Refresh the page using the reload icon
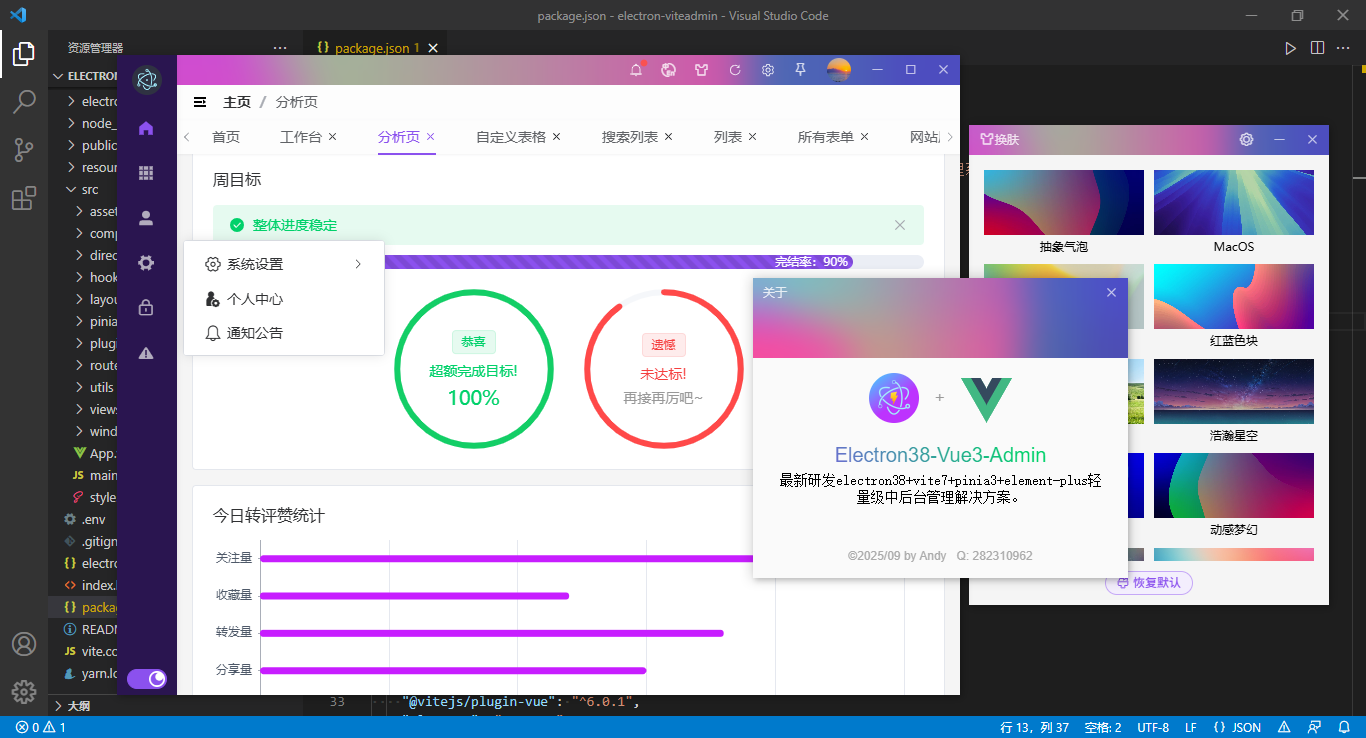 point(735,70)
